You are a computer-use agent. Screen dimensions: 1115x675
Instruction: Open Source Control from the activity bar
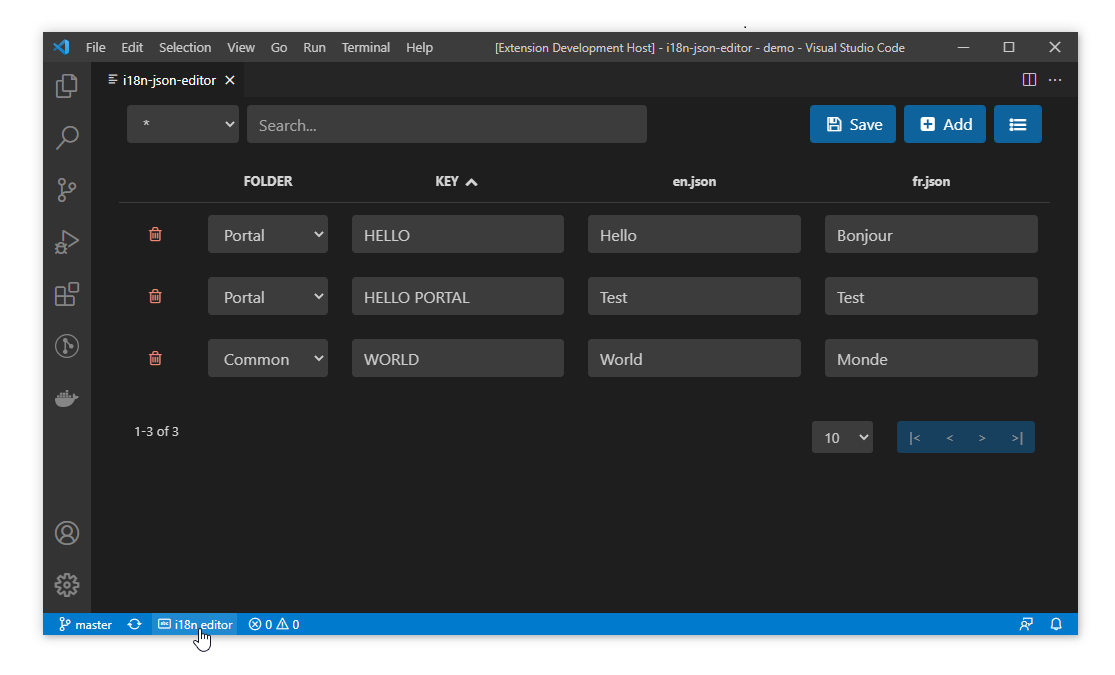[x=66, y=190]
